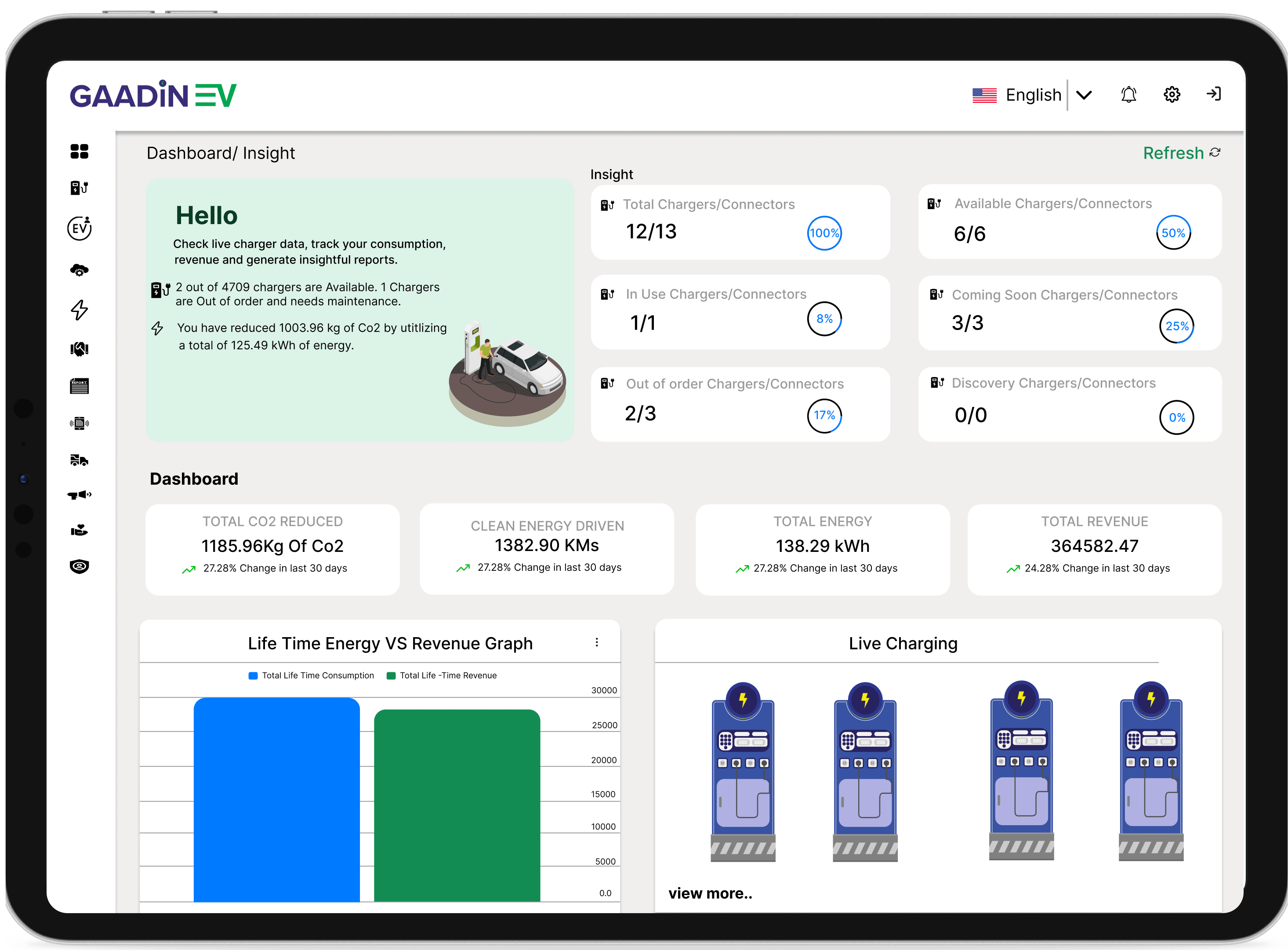The height and width of the screenshot is (950, 1288).
Task: Toggle Total Life -Time Revenue legend
Action: tap(442, 676)
